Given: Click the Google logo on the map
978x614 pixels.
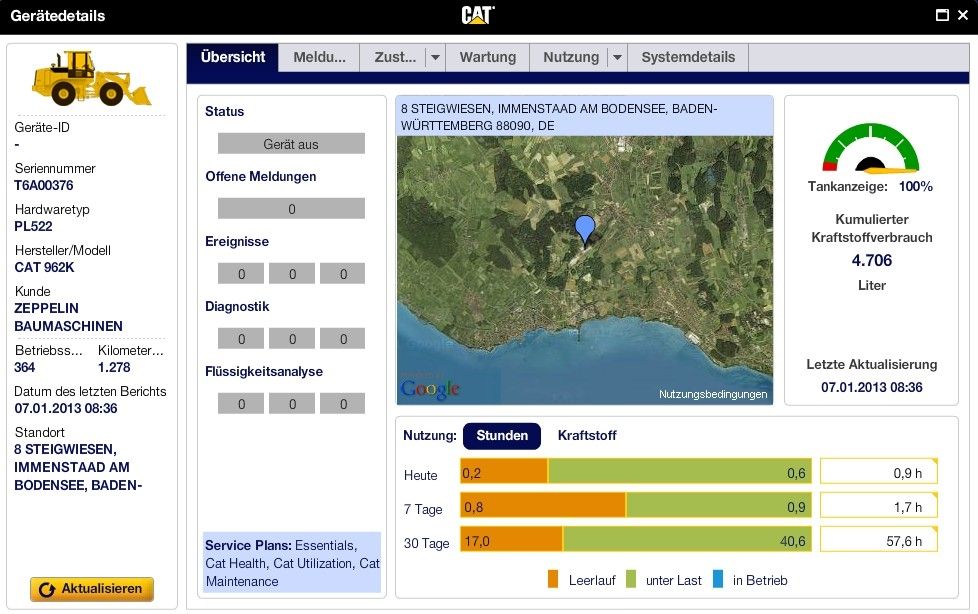Looking at the screenshot, I should [430, 388].
